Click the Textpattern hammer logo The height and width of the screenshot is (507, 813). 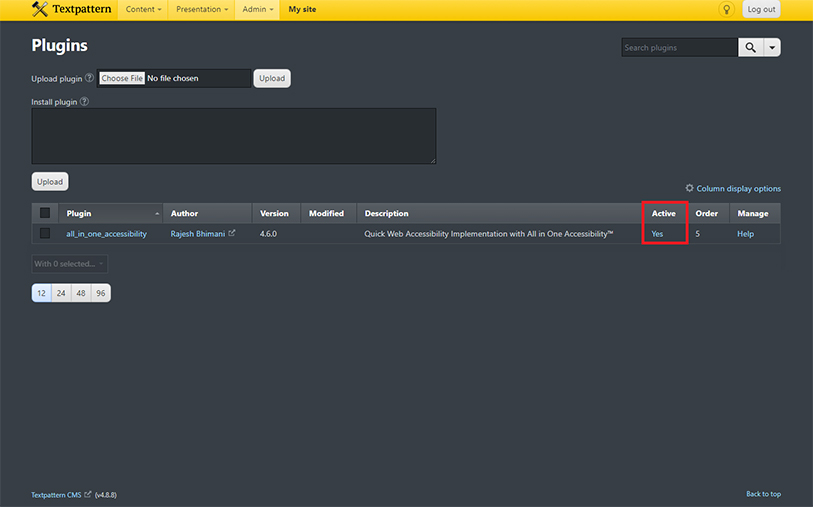[40, 9]
